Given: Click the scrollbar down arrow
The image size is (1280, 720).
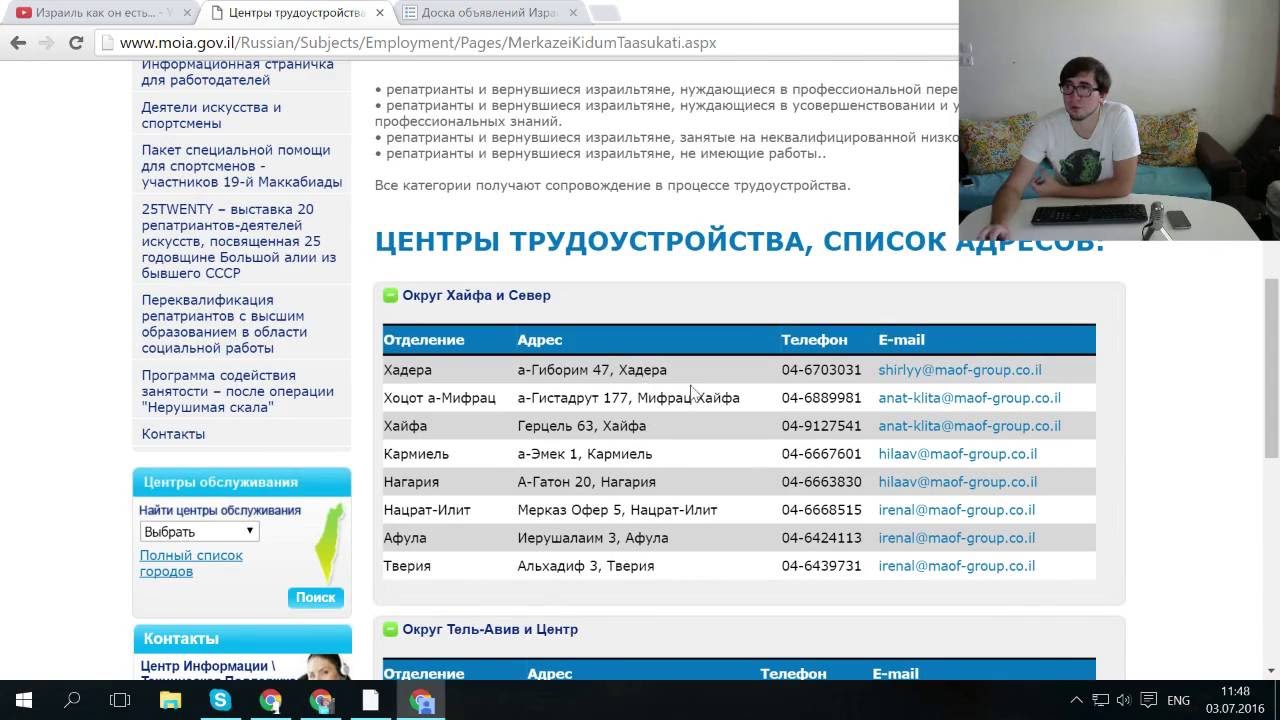Looking at the screenshot, I should click(x=1271, y=671).
